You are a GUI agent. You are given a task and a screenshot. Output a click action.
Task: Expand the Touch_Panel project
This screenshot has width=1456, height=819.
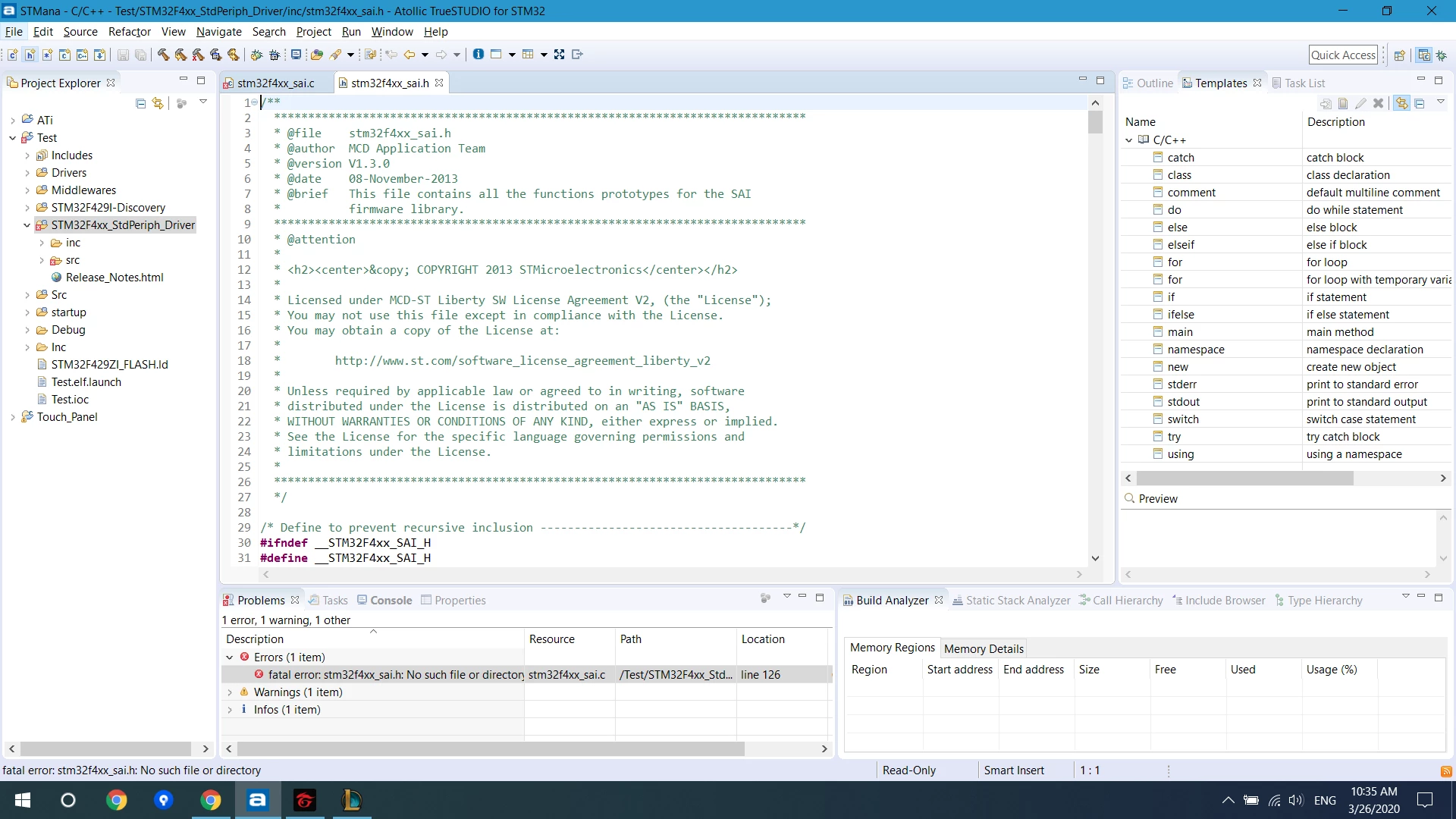pos(13,417)
